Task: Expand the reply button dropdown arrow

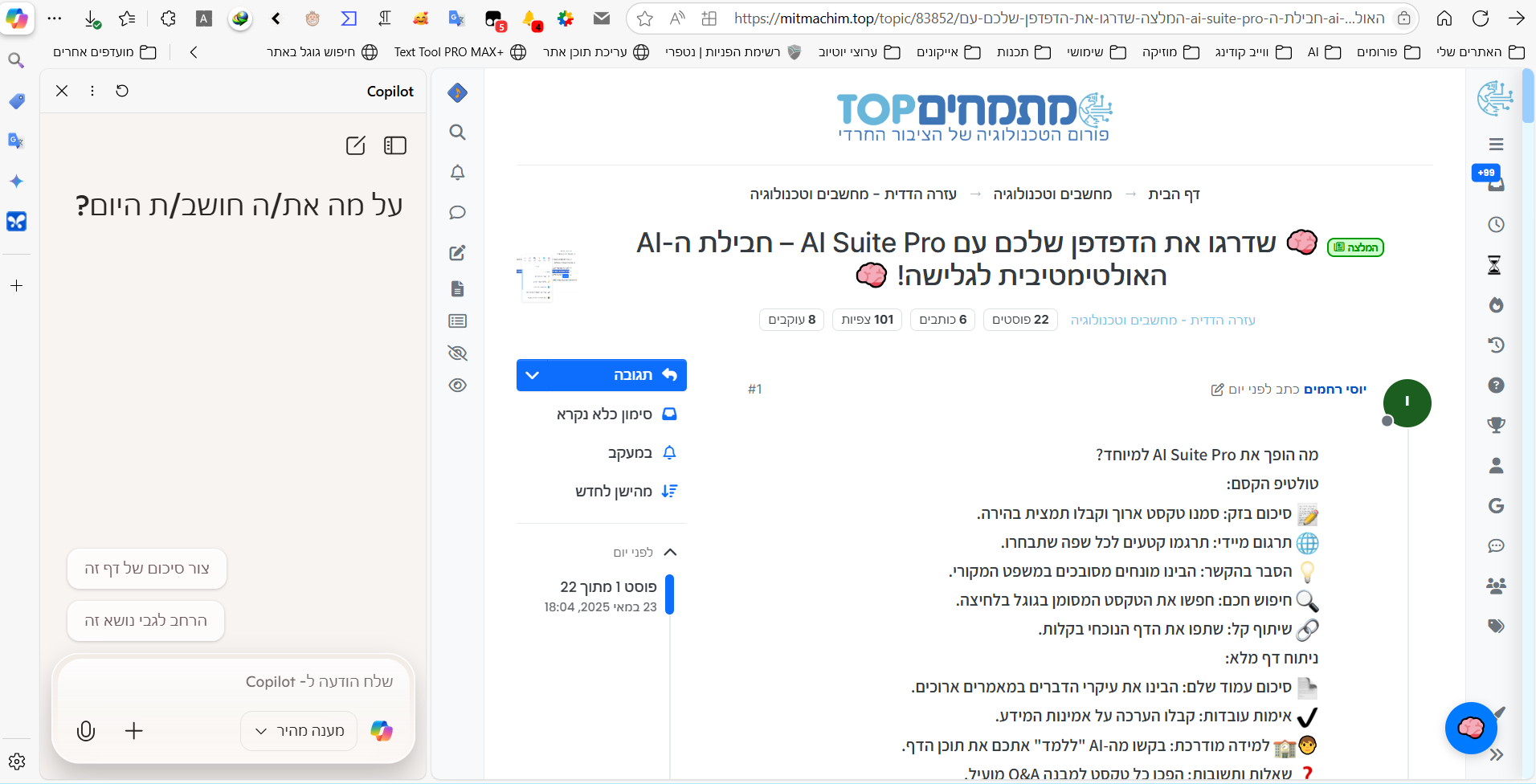Action: 533,375
